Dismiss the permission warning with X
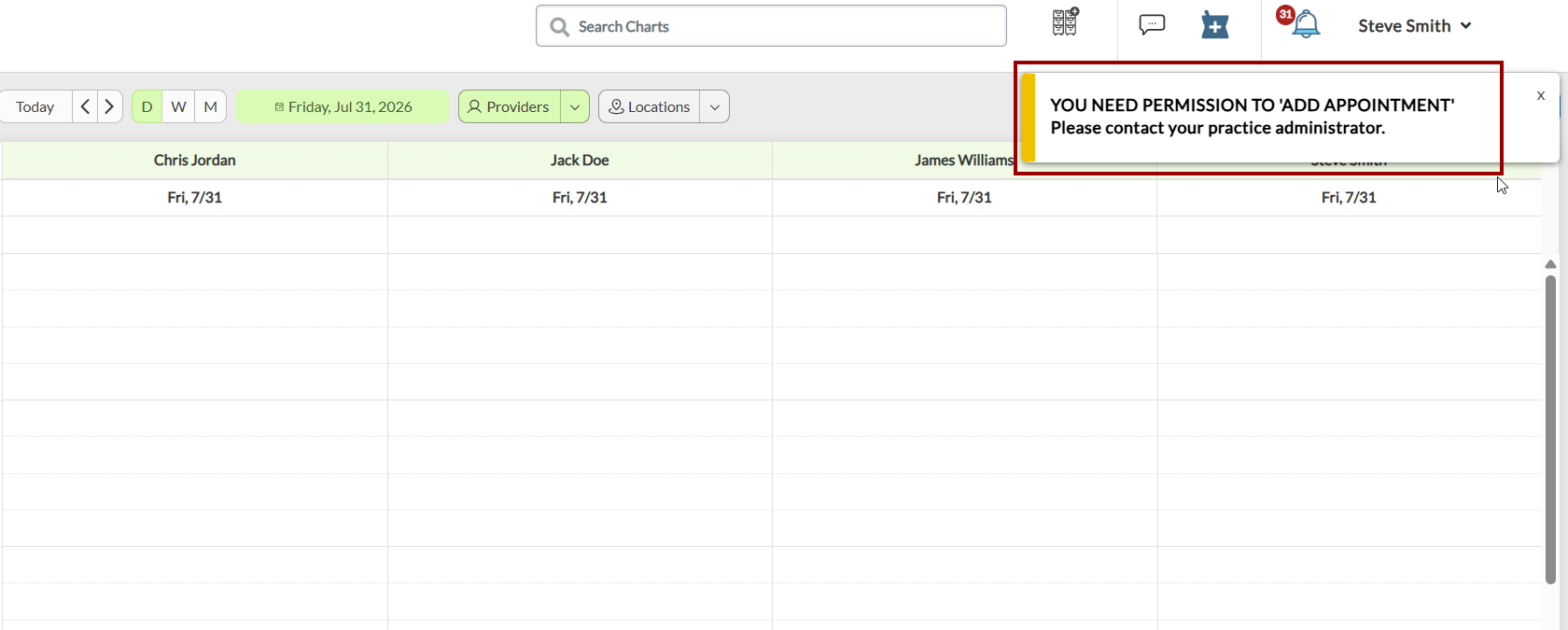Image resolution: width=1568 pixels, height=630 pixels. pos(1540,95)
